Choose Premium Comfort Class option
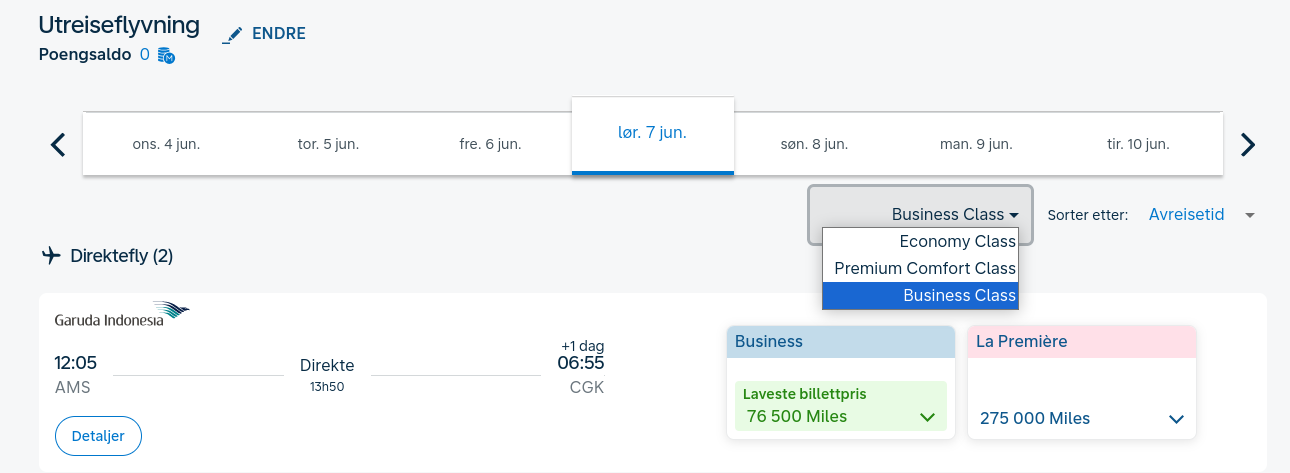1290x473 pixels. pyautogui.click(x=924, y=268)
